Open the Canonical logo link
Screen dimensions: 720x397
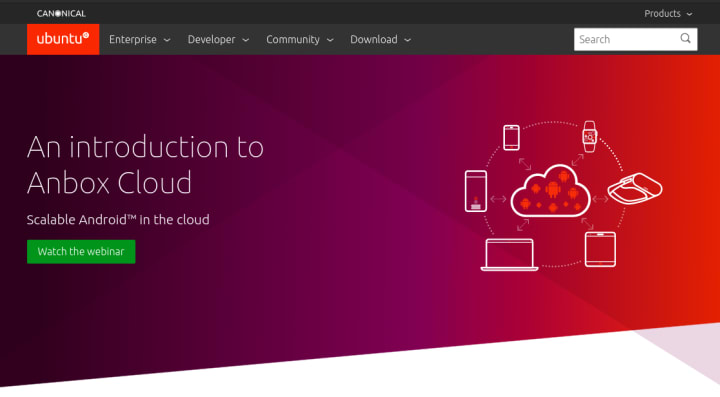point(61,13)
